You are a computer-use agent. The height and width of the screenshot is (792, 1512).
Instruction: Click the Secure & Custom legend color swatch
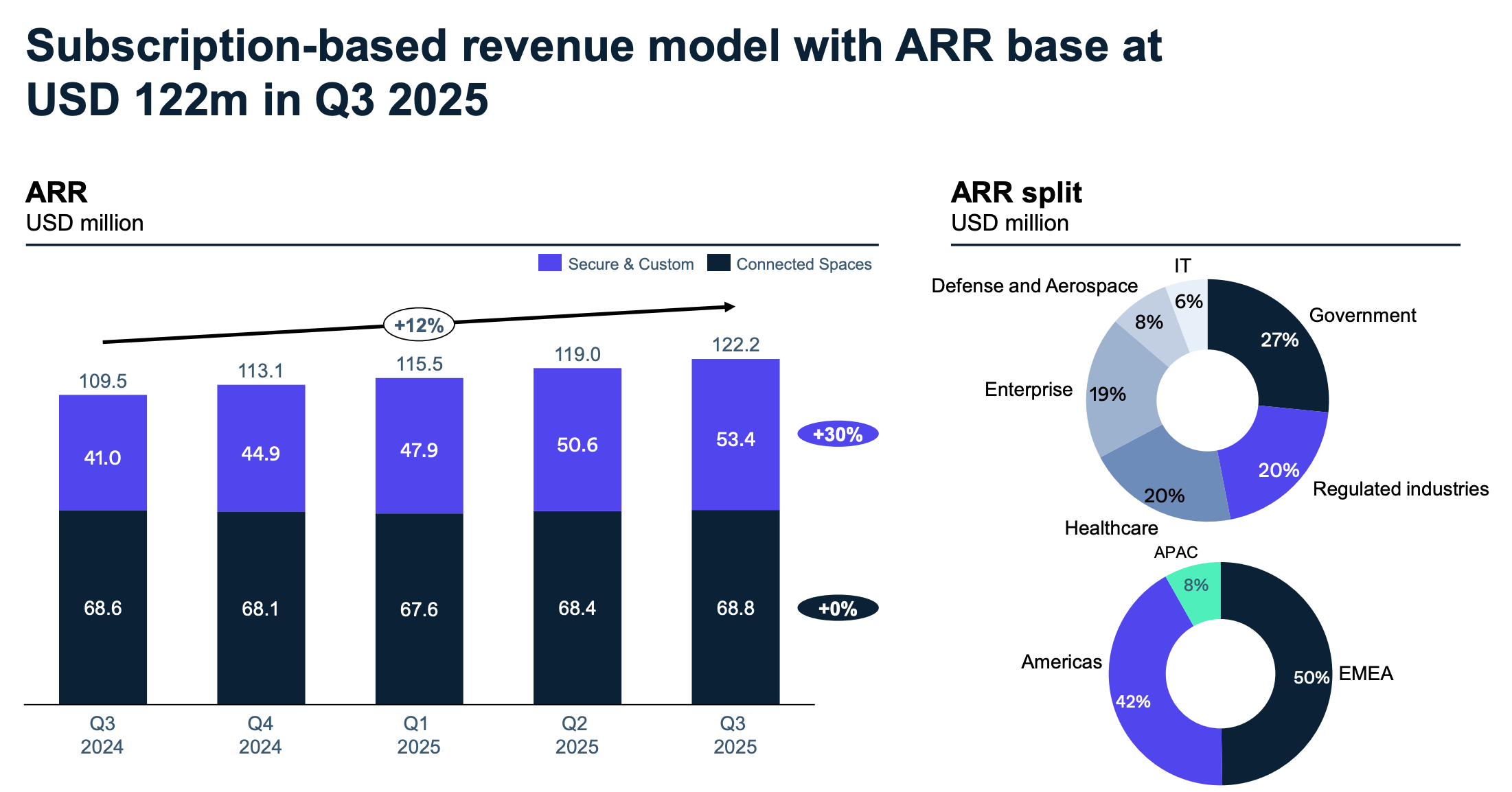549,264
